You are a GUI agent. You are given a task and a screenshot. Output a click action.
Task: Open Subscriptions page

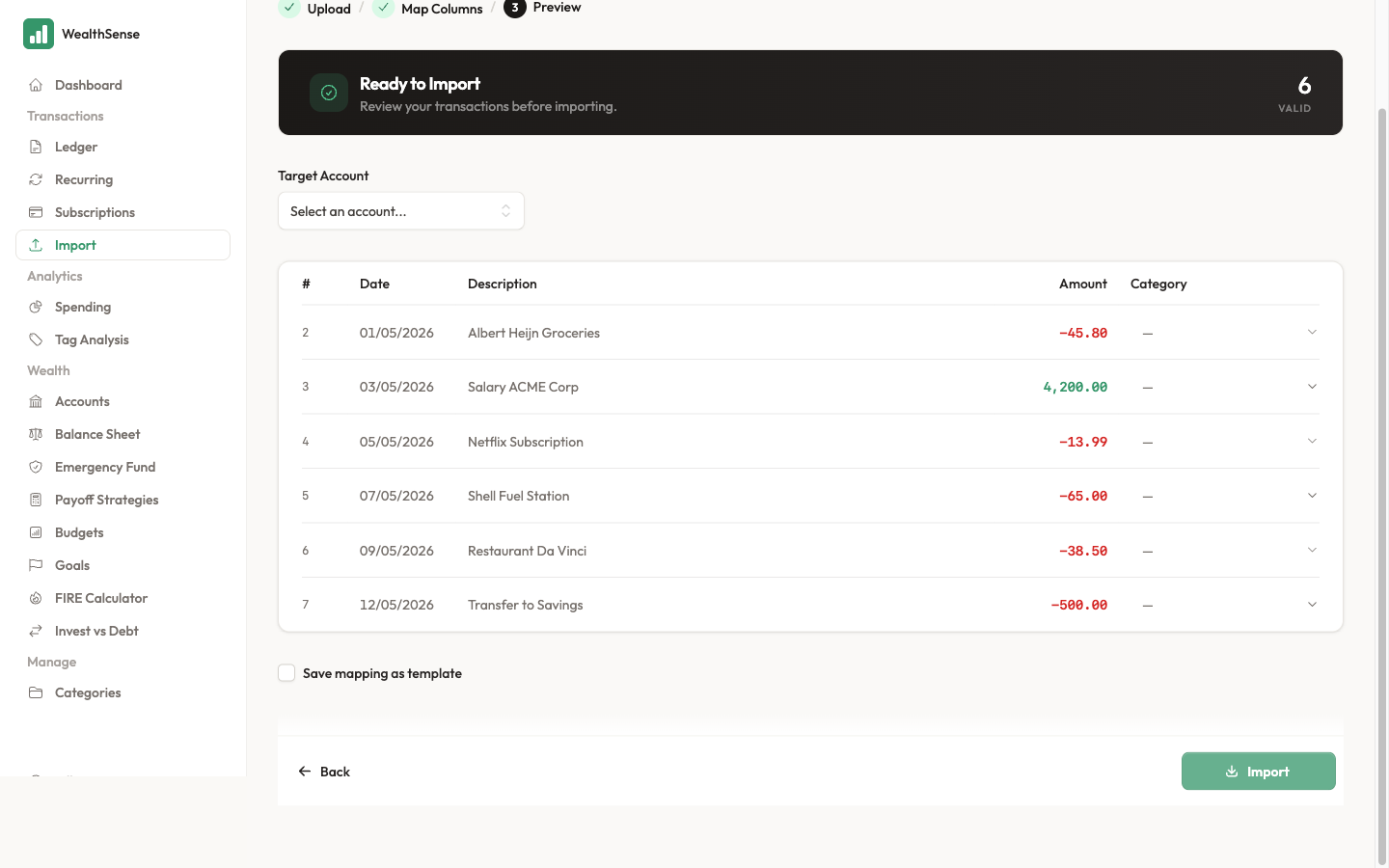123,212
